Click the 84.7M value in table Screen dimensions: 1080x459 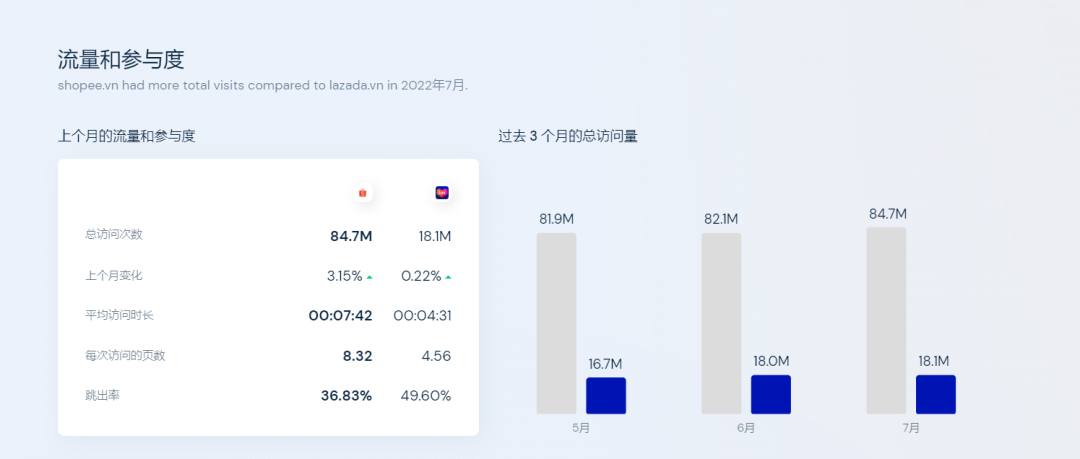(x=351, y=236)
